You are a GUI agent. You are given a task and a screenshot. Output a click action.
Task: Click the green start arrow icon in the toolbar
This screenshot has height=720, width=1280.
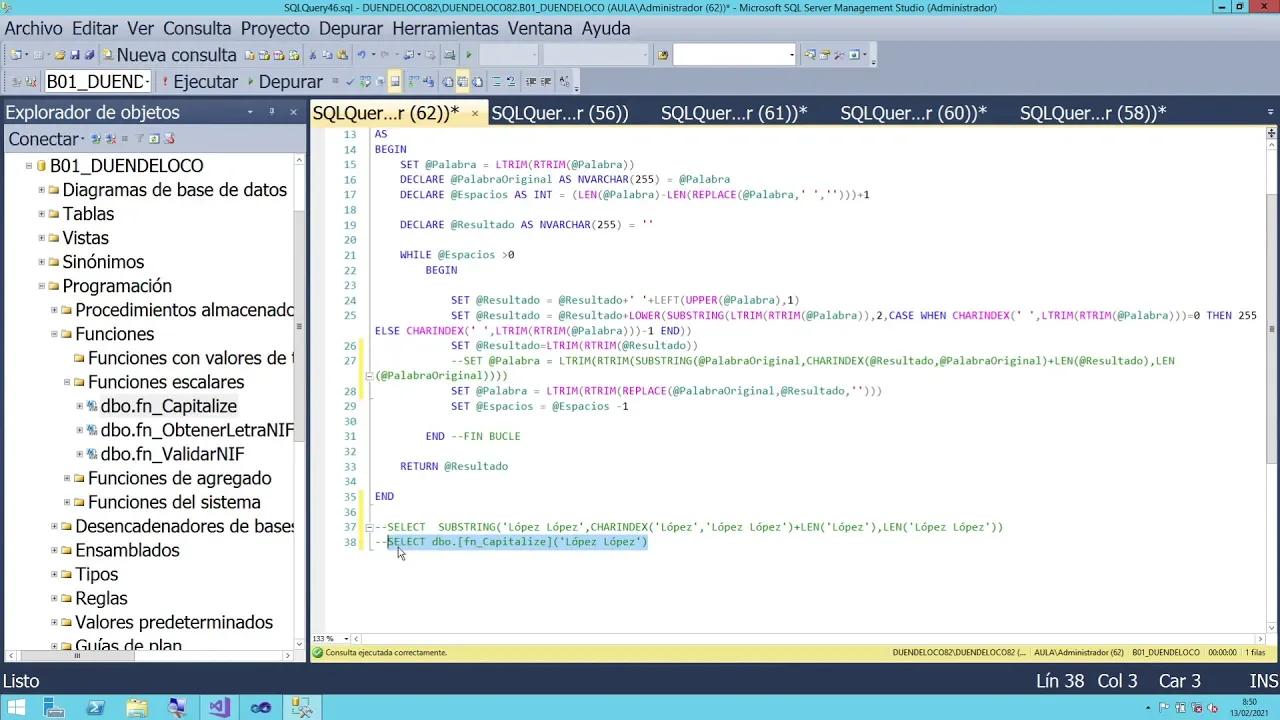click(469, 55)
